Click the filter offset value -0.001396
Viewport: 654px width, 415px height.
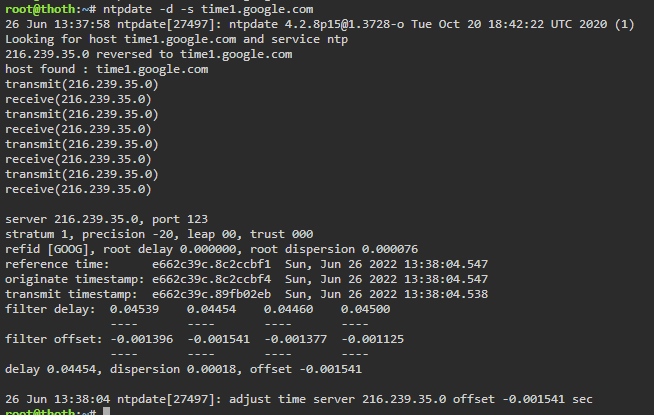coord(141,340)
